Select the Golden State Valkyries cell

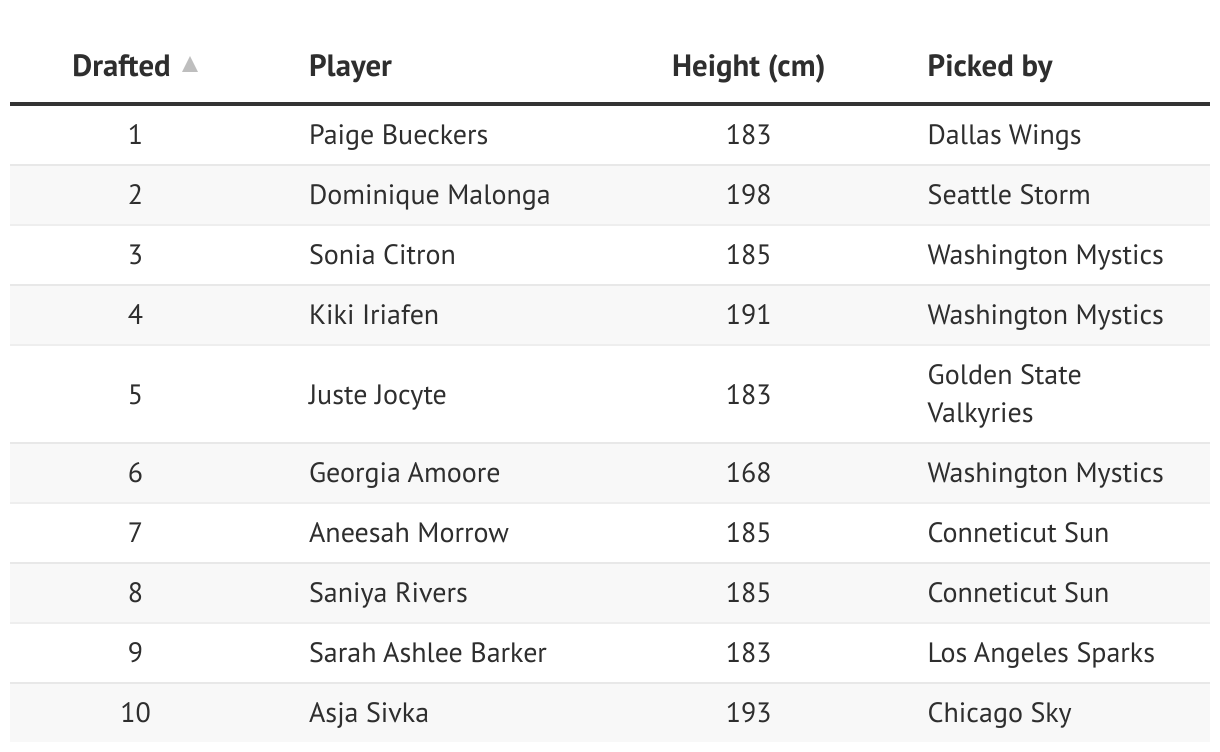[x=1004, y=394]
